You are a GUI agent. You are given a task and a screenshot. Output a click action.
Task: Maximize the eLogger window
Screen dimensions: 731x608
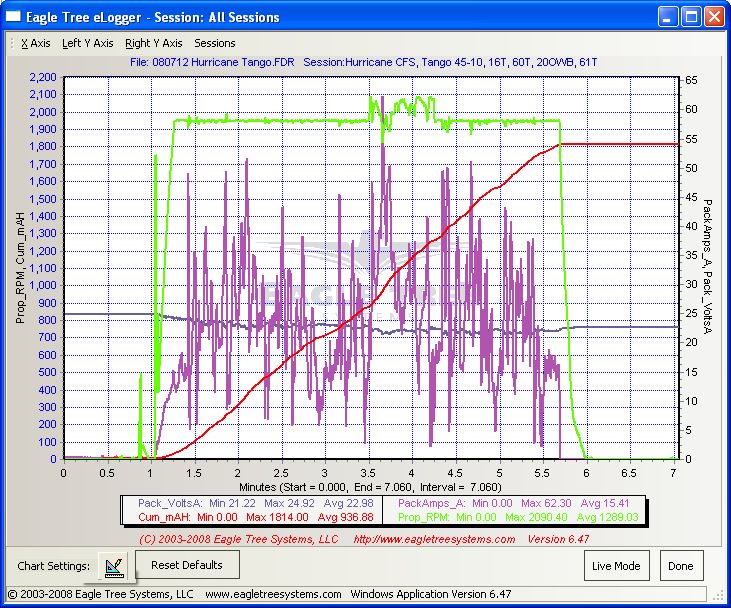point(691,17)
